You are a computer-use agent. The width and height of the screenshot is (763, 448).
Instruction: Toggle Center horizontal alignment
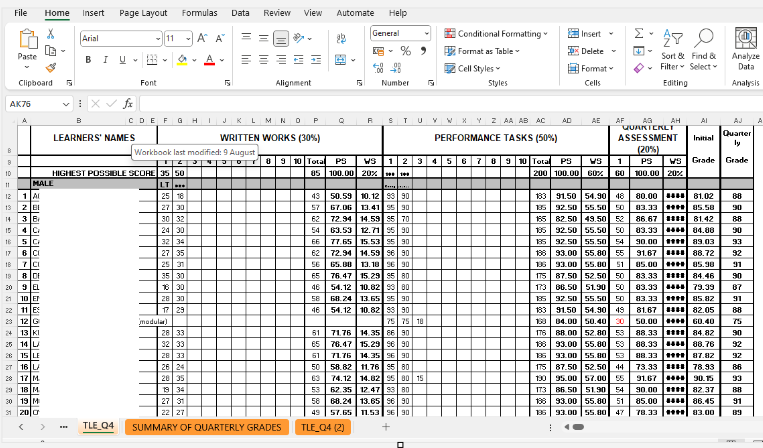click(264, 59)
